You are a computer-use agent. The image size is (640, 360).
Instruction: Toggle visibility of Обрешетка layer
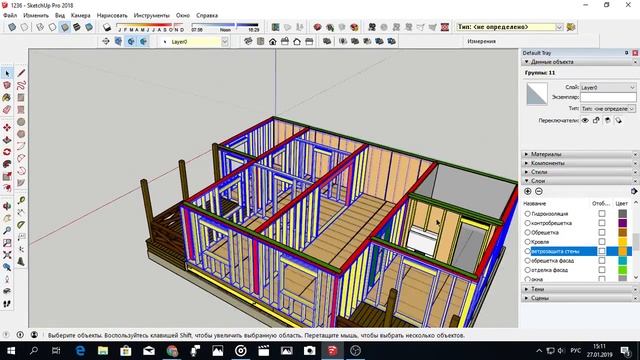coord(602,232)
